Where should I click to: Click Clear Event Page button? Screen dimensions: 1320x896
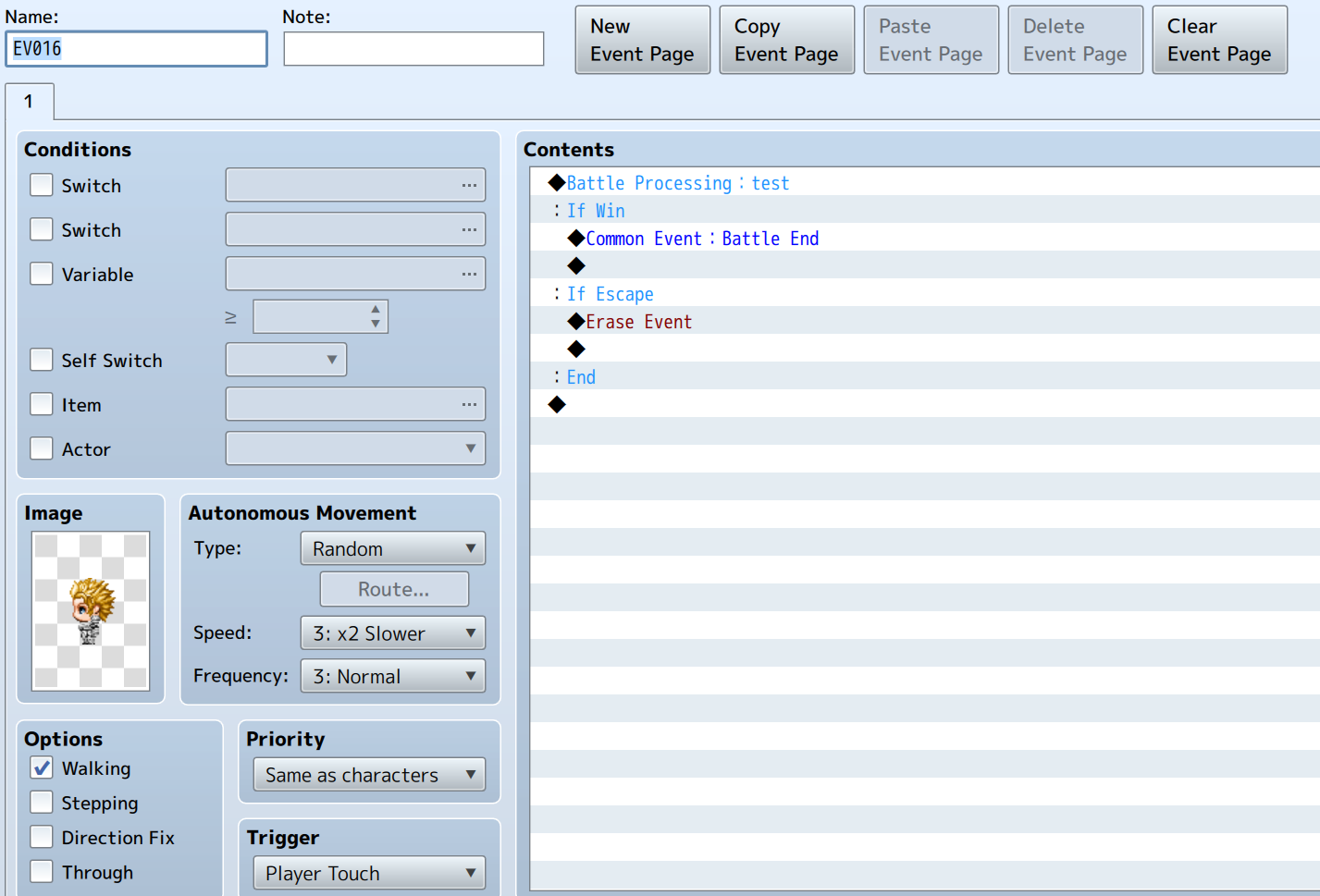click(x=1220, y=40)
